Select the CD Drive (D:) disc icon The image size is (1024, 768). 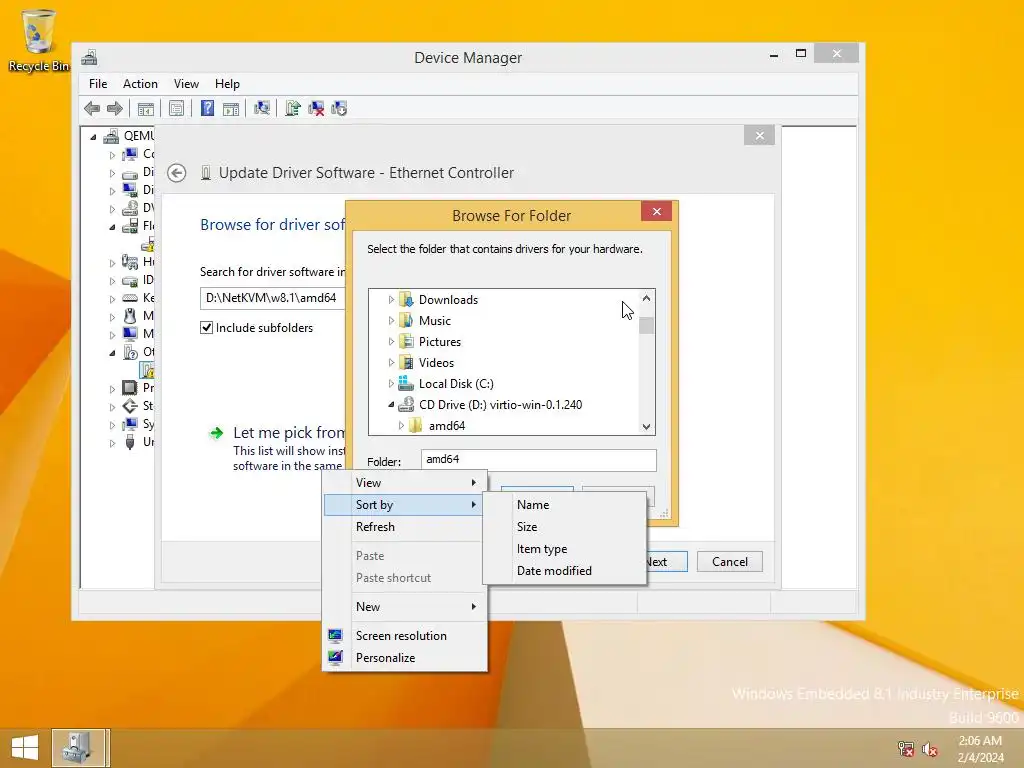point(406,404)
